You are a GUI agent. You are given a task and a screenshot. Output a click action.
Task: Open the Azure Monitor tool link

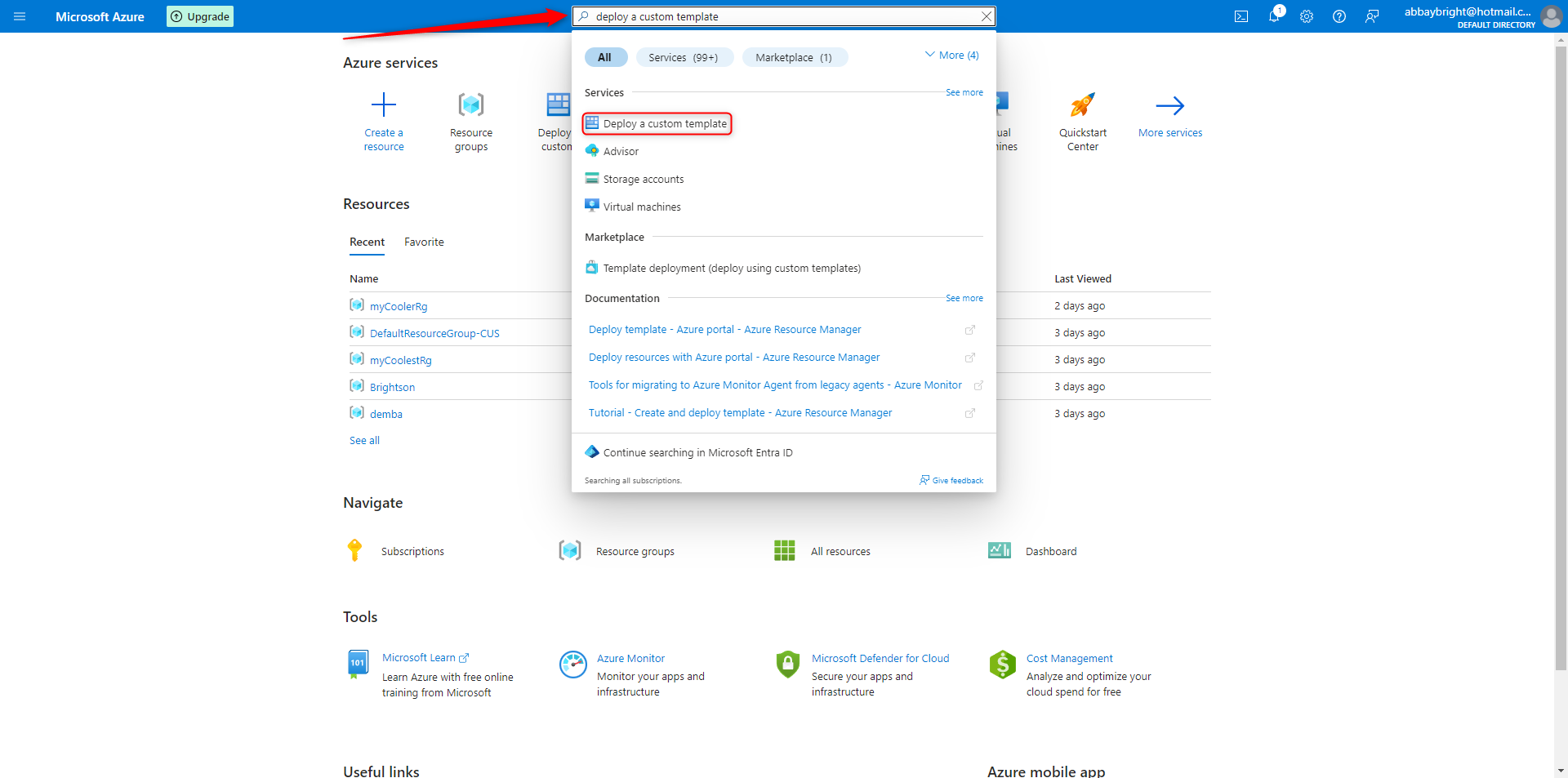point(630,659)
